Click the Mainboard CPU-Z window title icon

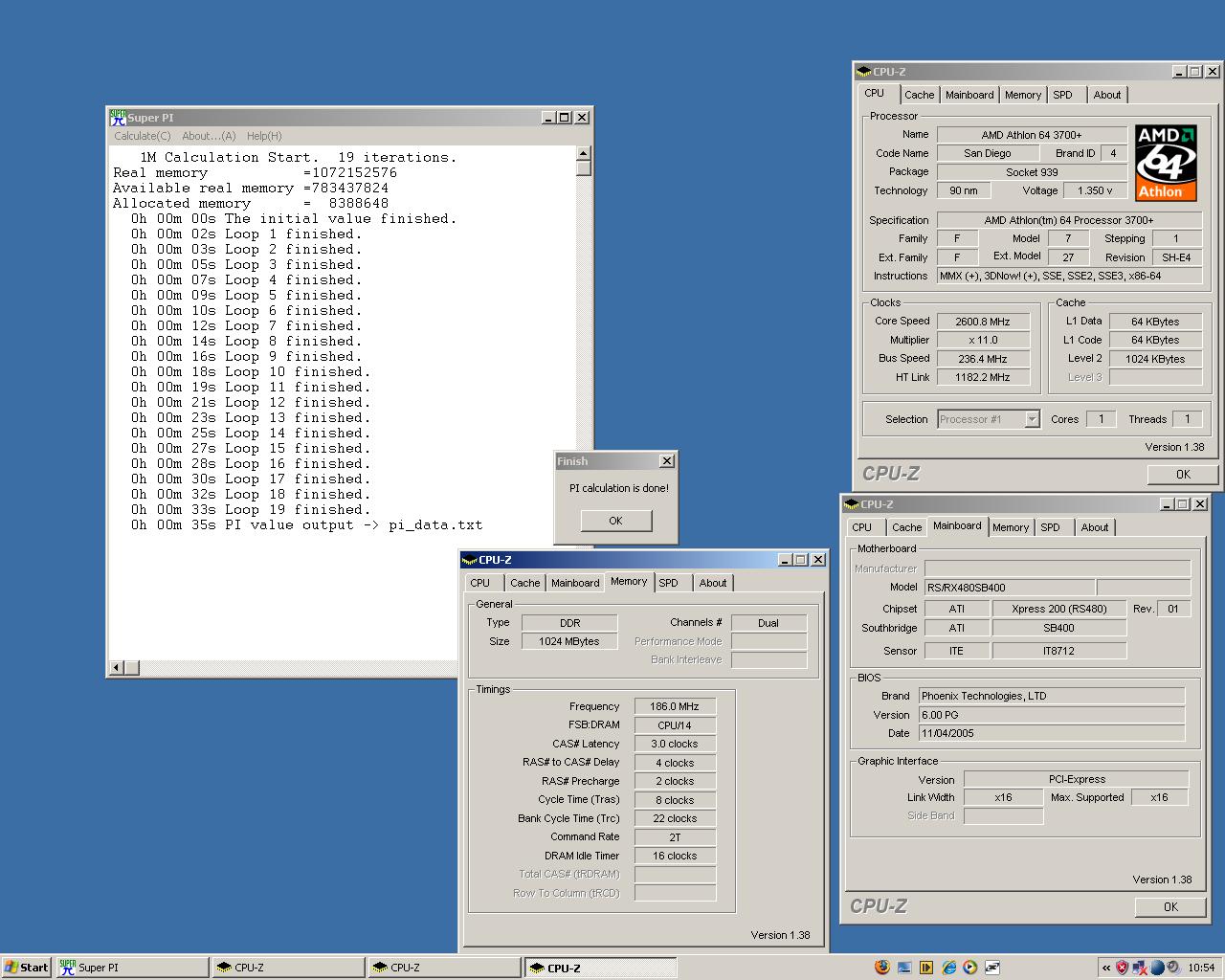pyautogui.click(x=852, y=504)
